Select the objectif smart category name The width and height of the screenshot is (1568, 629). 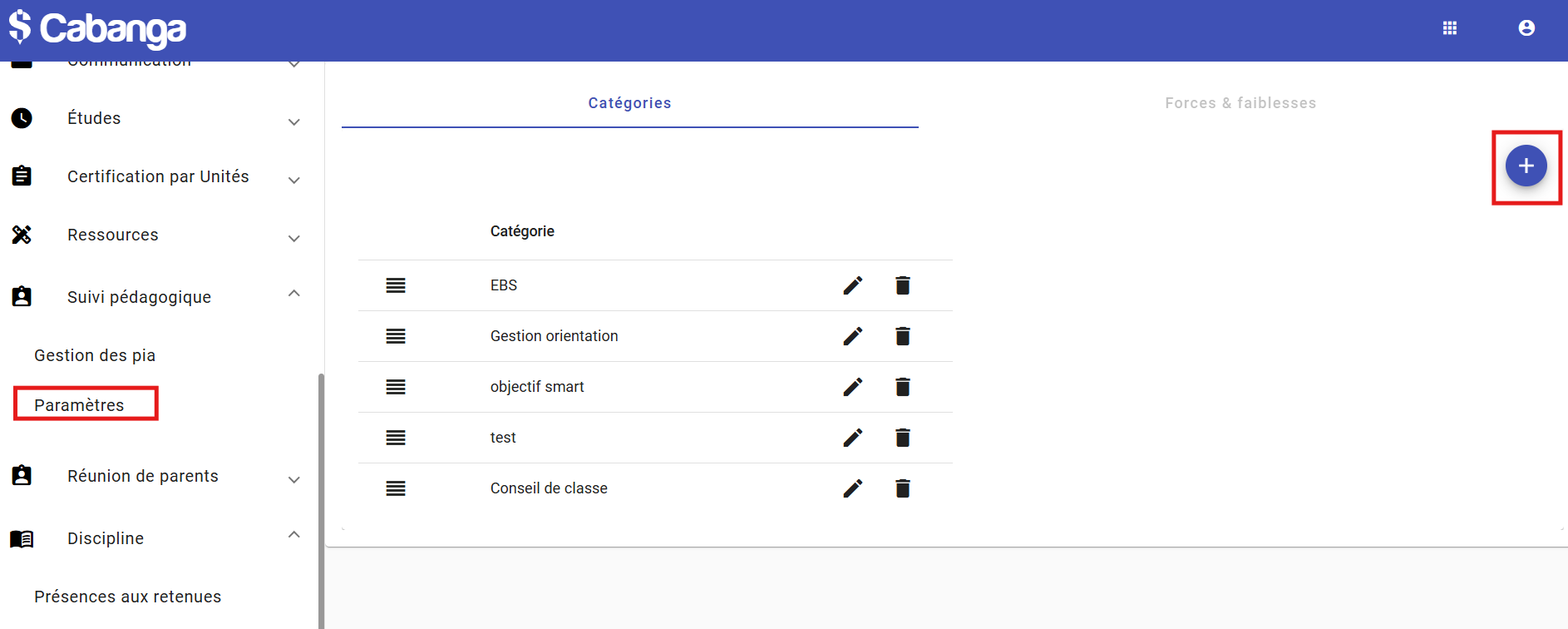point(537,387)
